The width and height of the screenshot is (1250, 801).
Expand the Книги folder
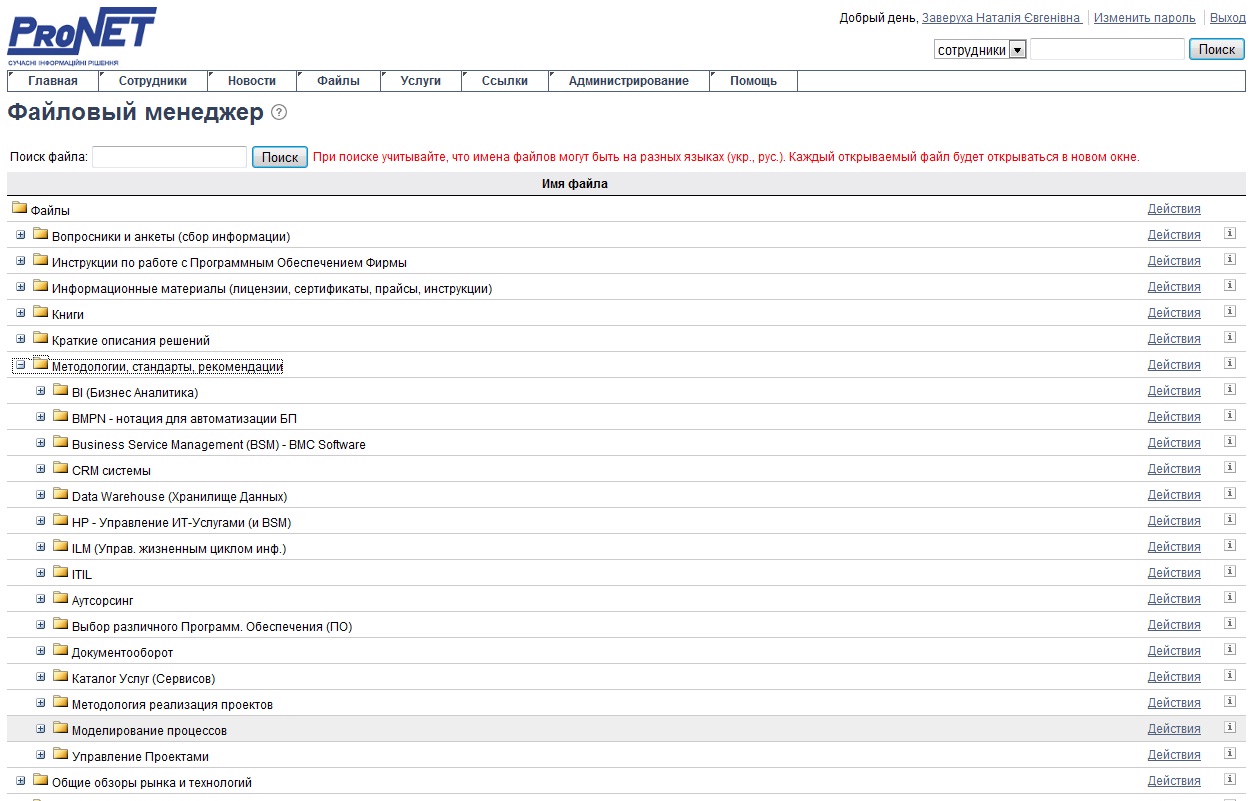click(x=21, y=313)
